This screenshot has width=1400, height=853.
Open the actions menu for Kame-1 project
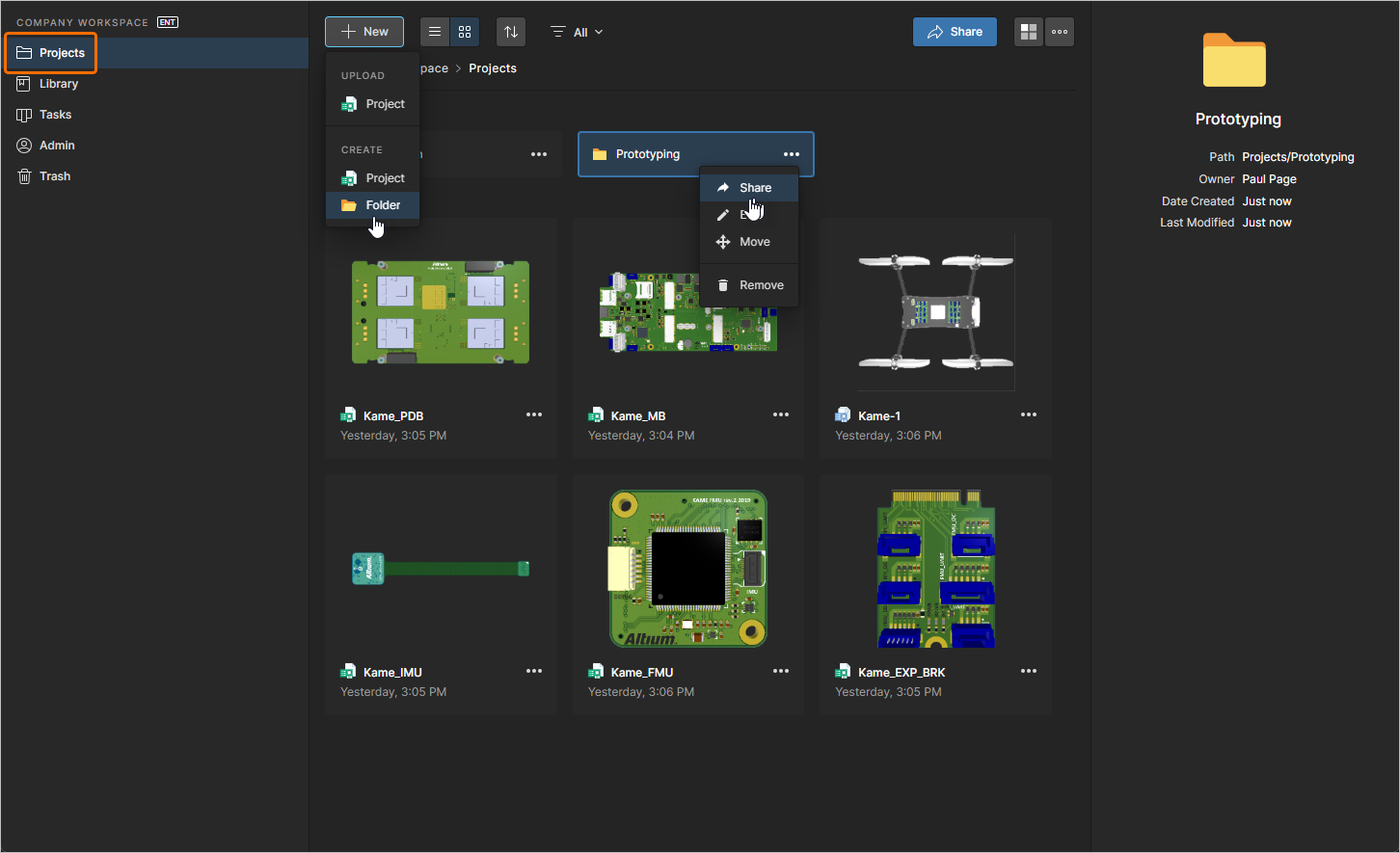(x=1028, y=414)
